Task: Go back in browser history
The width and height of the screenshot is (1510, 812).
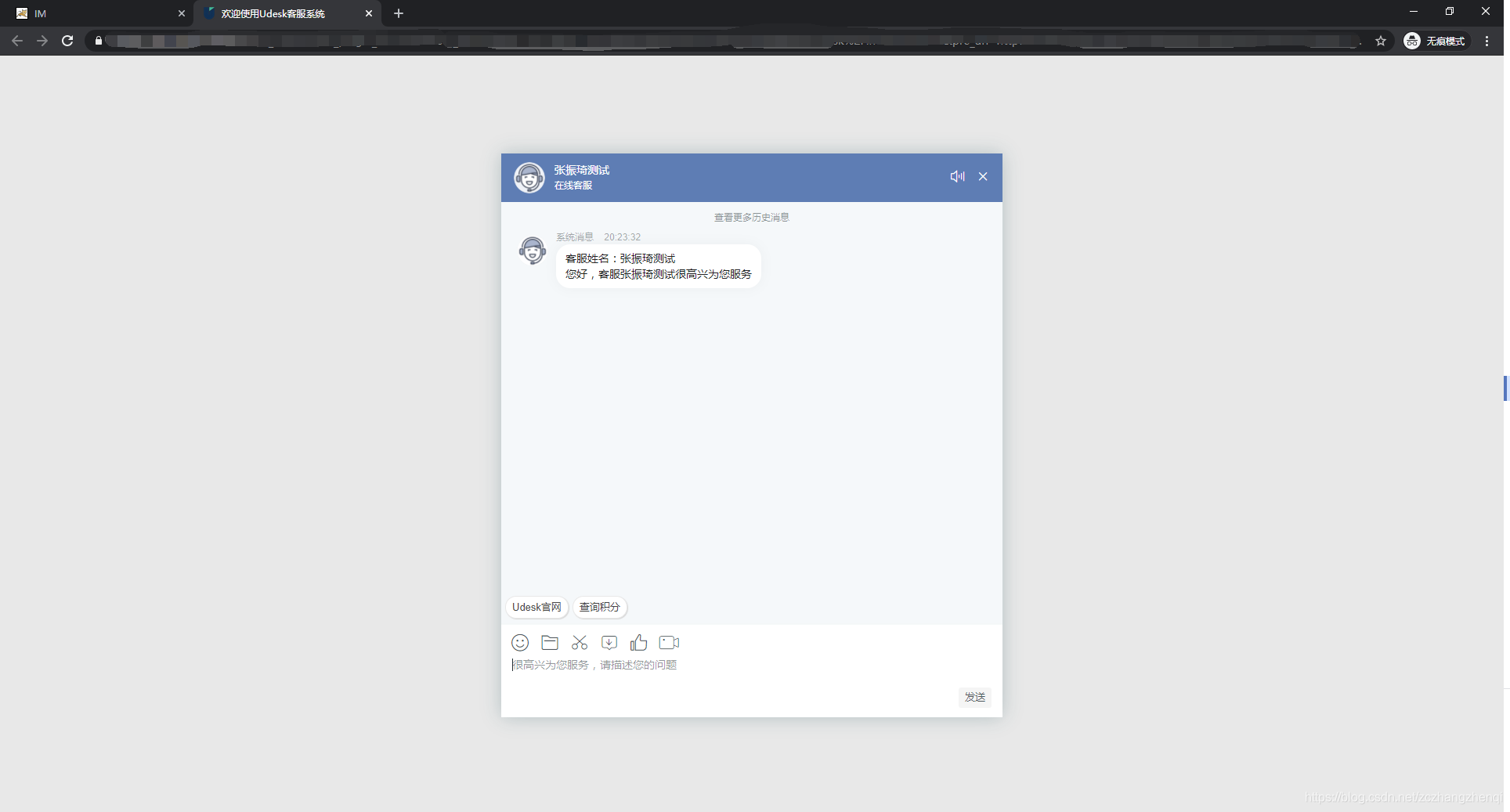Action: click(17, 41)
